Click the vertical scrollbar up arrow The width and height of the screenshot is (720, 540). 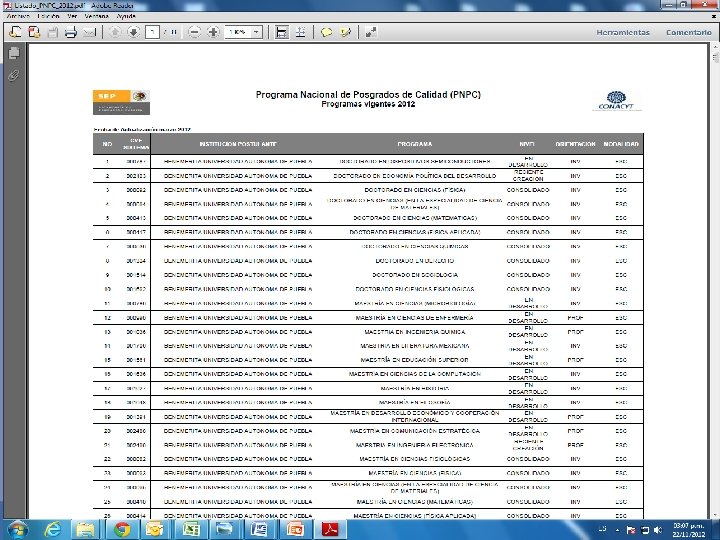tap(716, 47)
